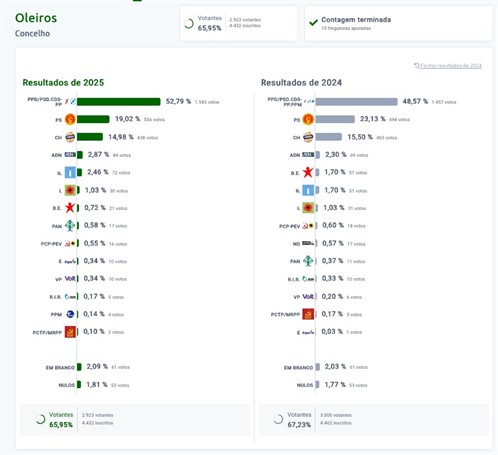Click the PCP-PEV logo in 2025 results
The image size is (498, 455).
pos(70,244)
